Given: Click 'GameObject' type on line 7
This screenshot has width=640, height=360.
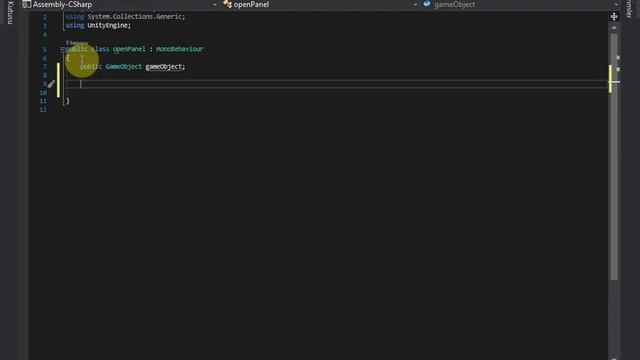Looking at the screenshot, I should tap(124, 67).
